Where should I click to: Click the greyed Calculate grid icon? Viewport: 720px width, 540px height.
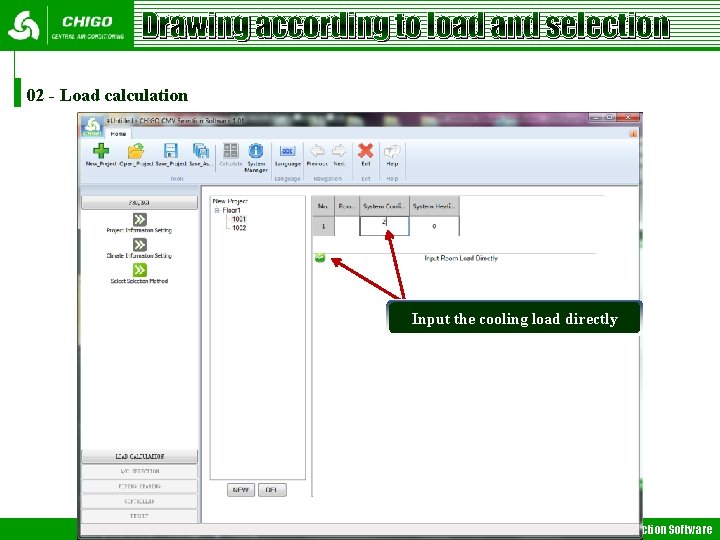(231, 151)
